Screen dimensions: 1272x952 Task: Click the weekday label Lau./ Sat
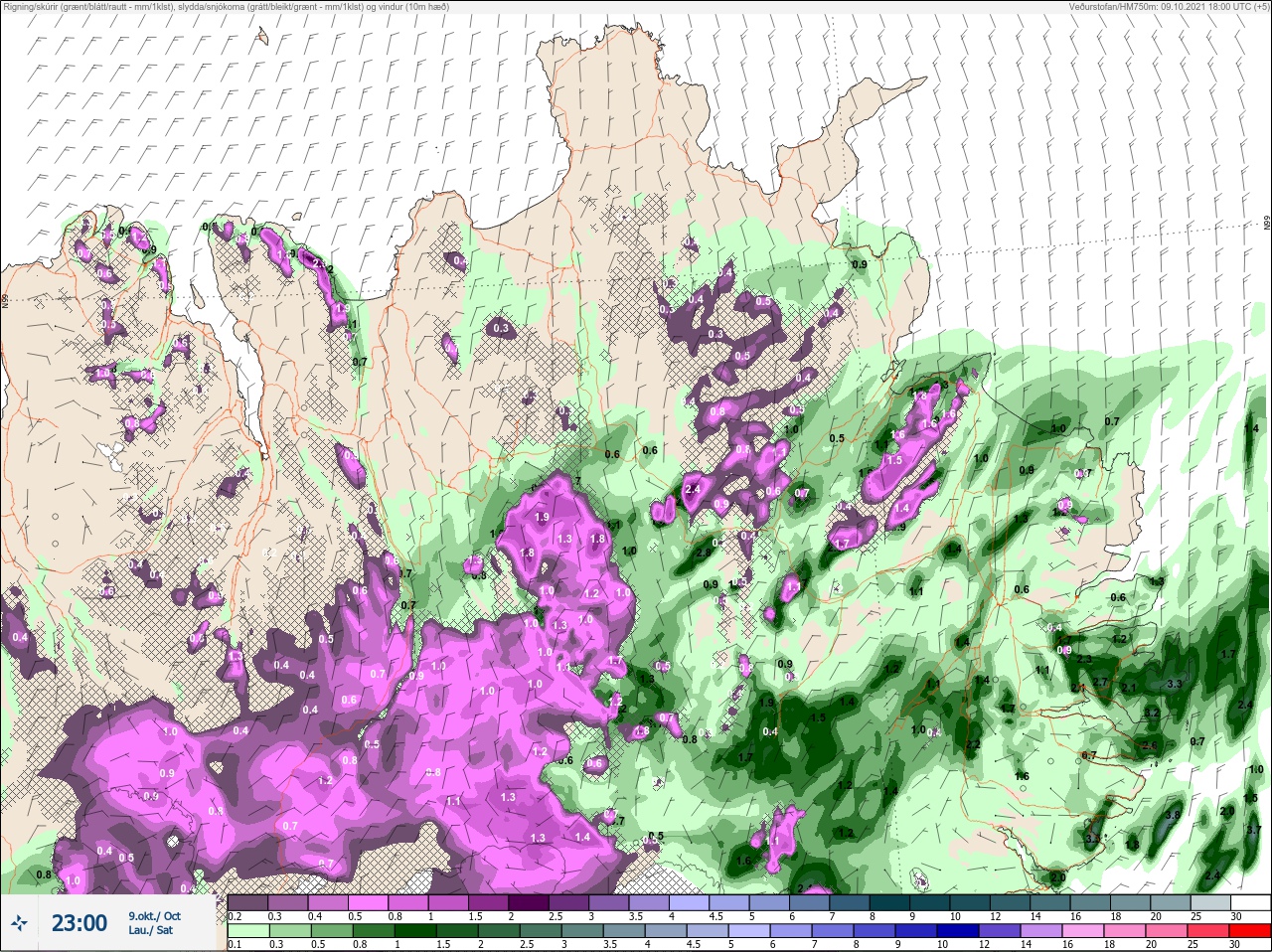click(150, 930)
